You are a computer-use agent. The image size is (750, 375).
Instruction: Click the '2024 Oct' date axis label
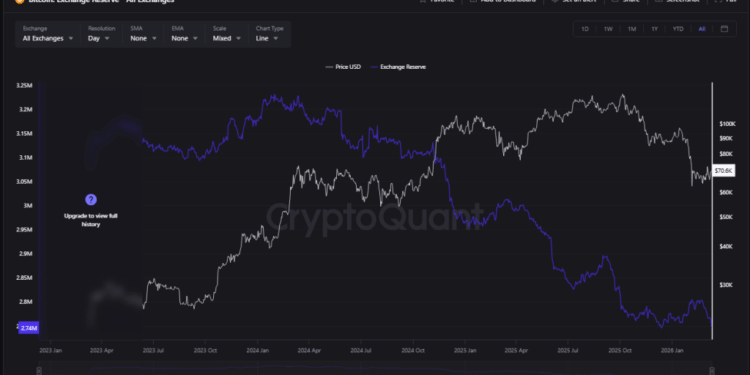tap(413, 351)
